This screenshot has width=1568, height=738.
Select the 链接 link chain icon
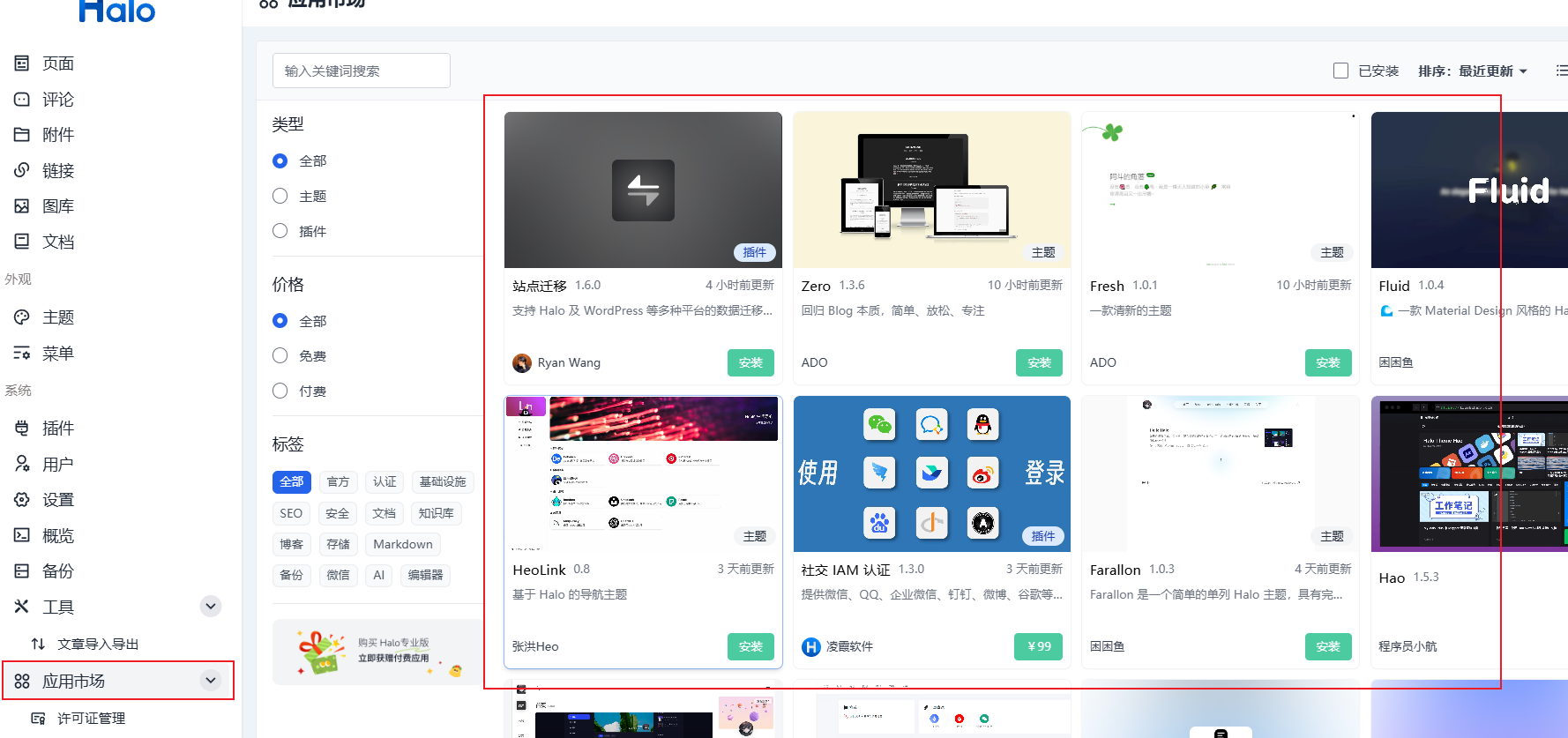22,170
